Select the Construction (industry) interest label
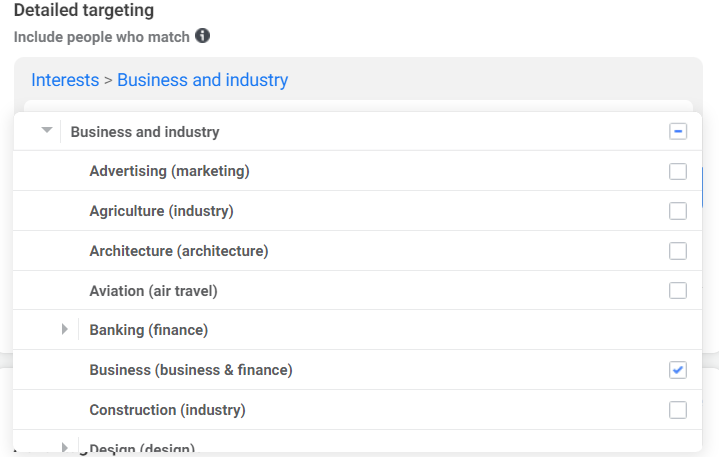Screen dimensions: 719x457 [167, 410]
